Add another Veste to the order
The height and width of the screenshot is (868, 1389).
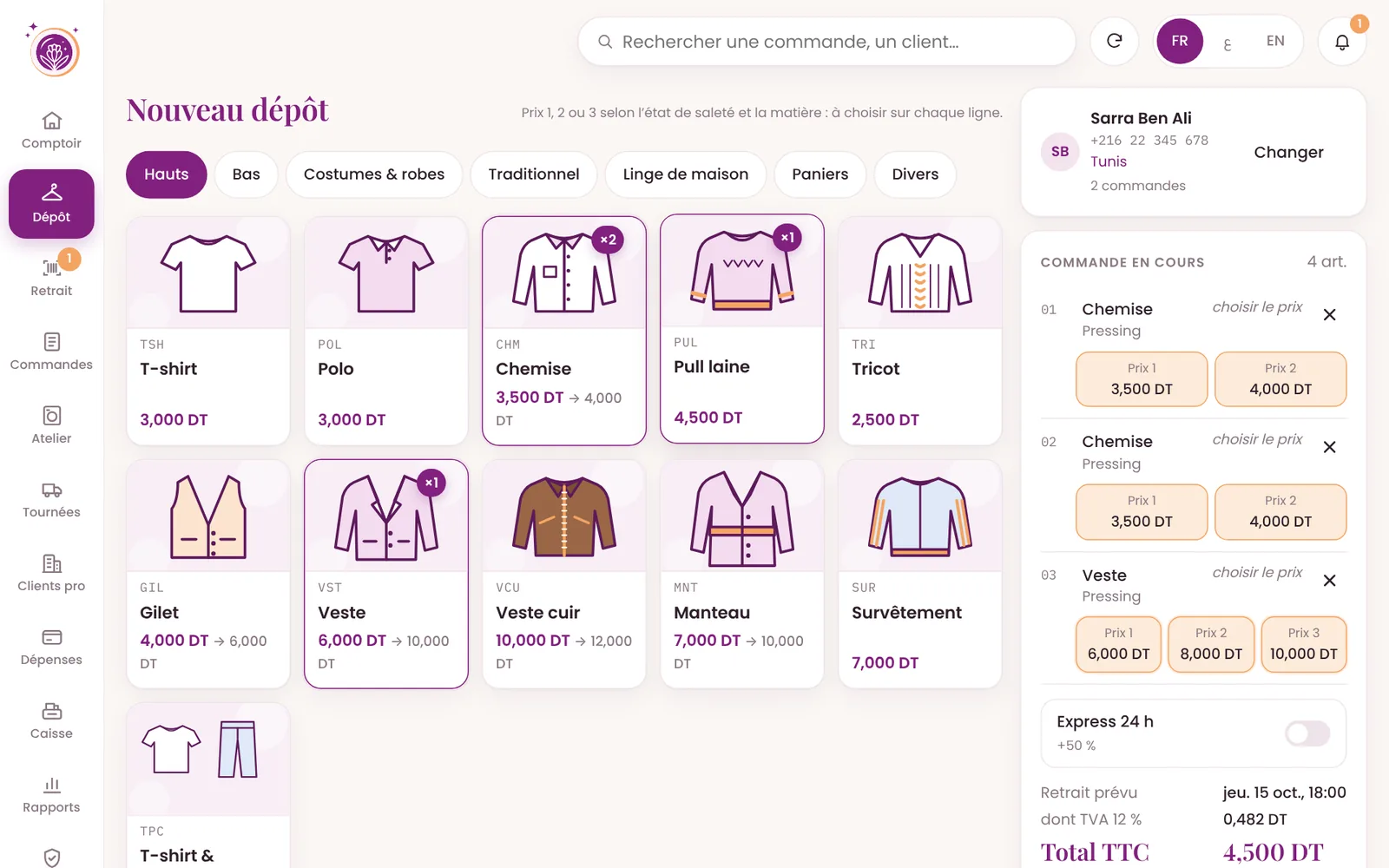click(x=386, y=574)
